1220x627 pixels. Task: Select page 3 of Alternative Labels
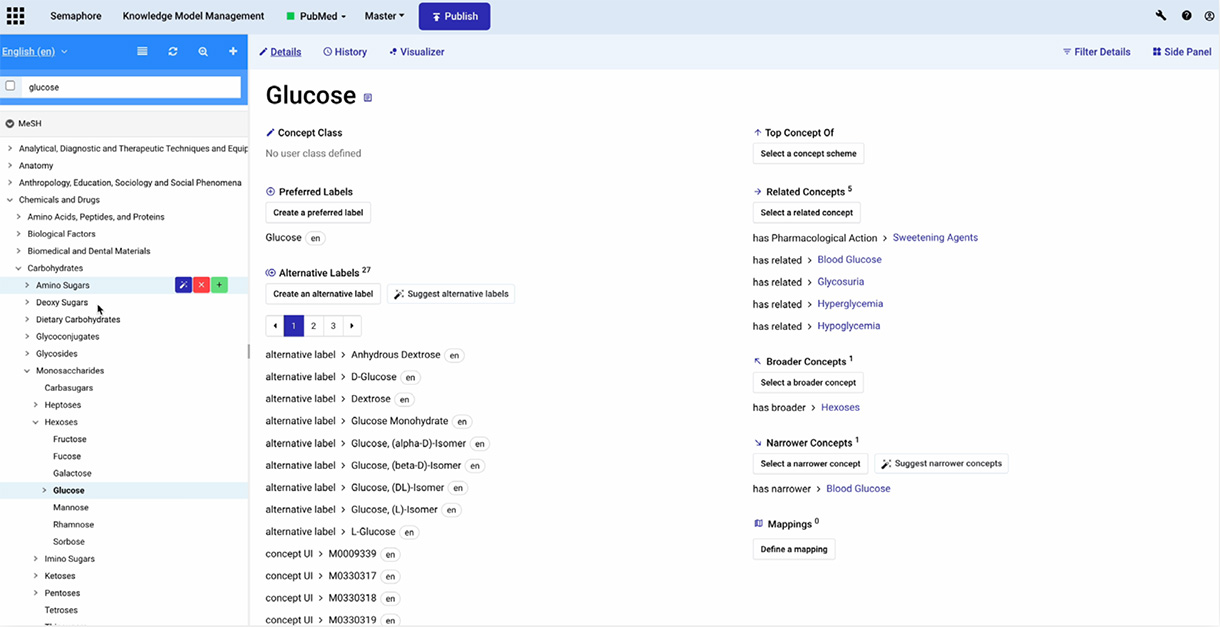(332, 325)
